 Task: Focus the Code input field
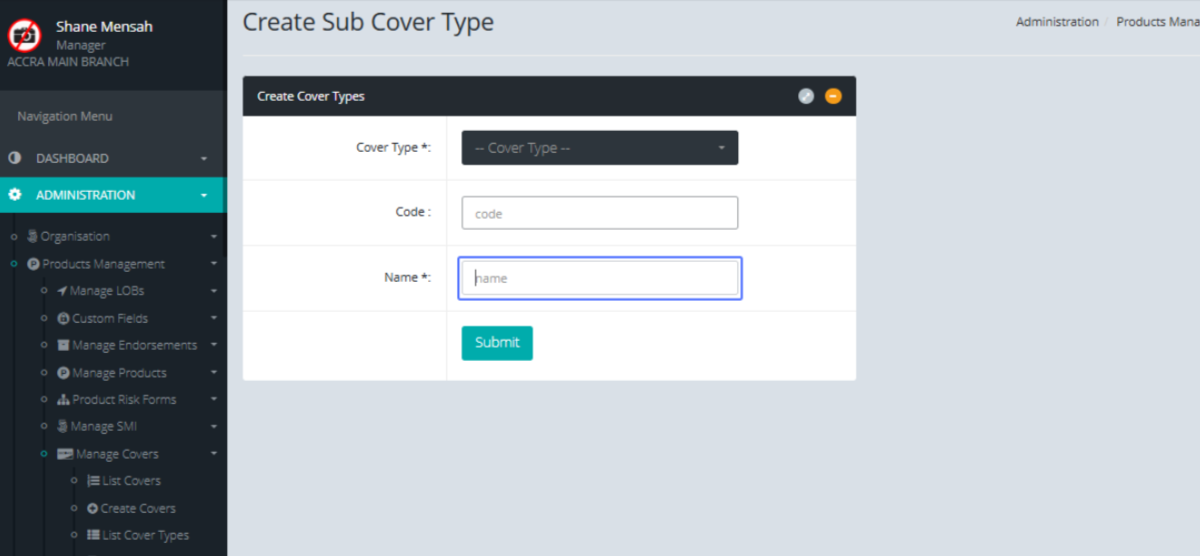(x=599, y=213)
